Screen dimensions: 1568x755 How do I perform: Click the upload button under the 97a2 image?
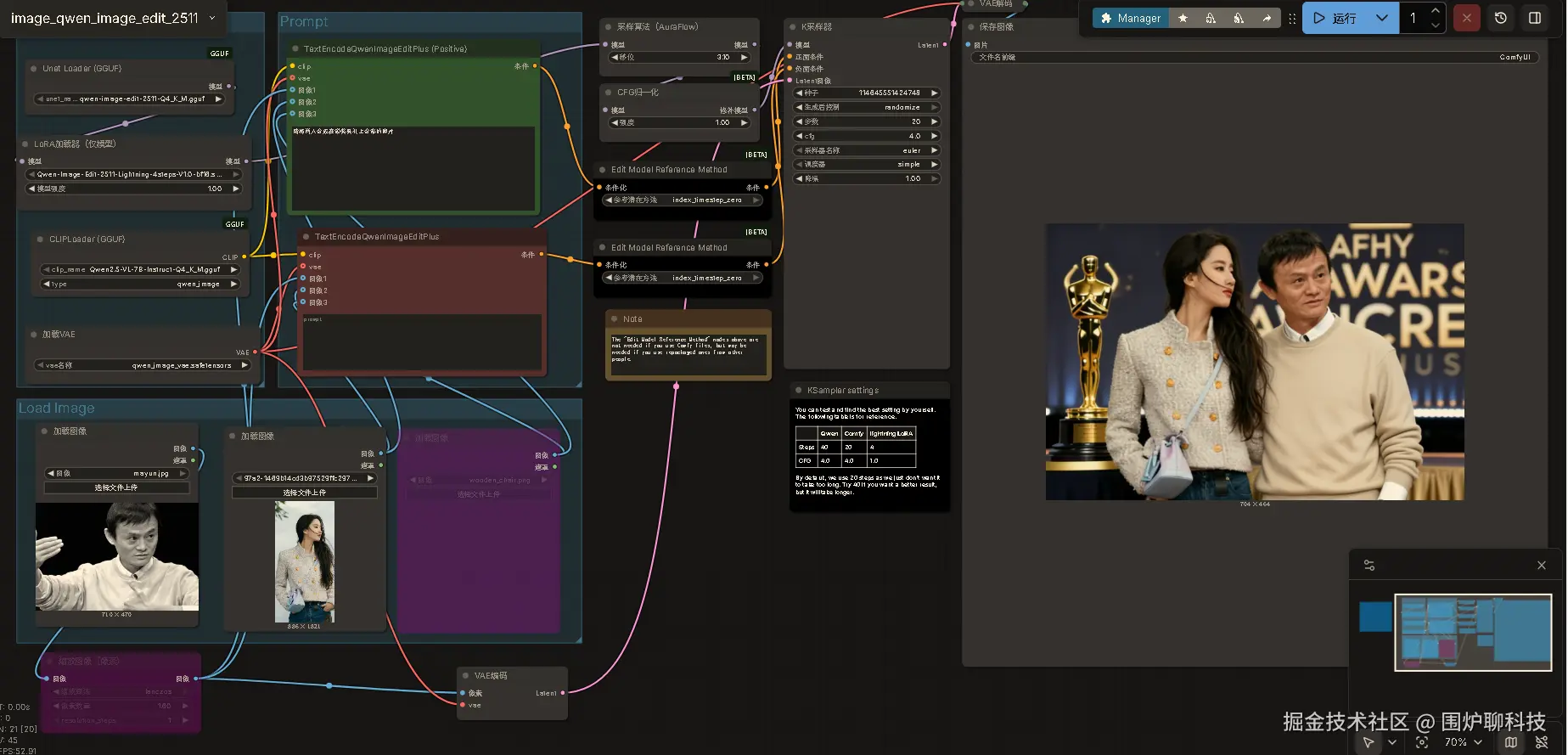coord(305,493)
